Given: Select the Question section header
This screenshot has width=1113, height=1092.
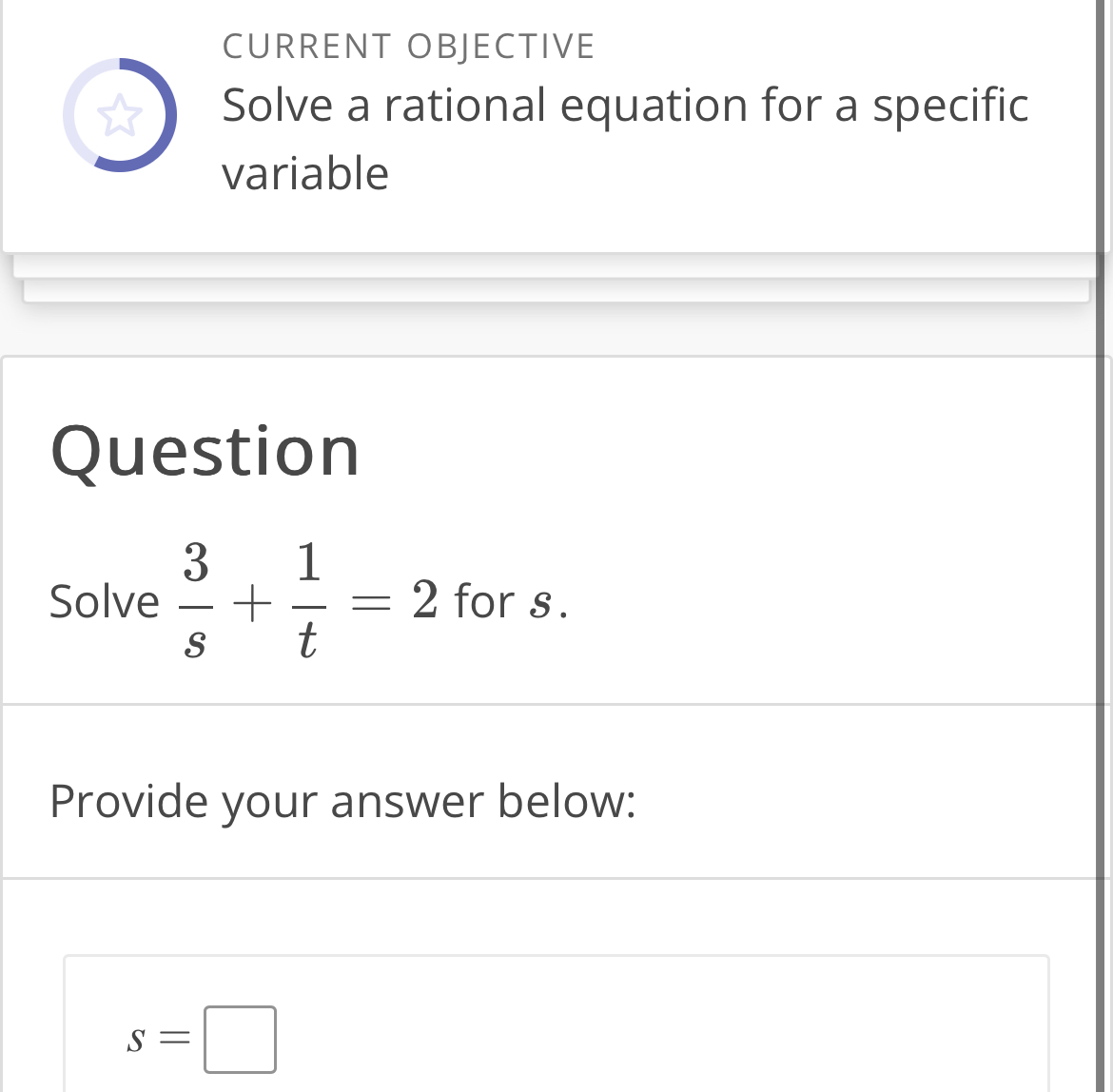Looking at the screenshot, I should coord(205,451).
